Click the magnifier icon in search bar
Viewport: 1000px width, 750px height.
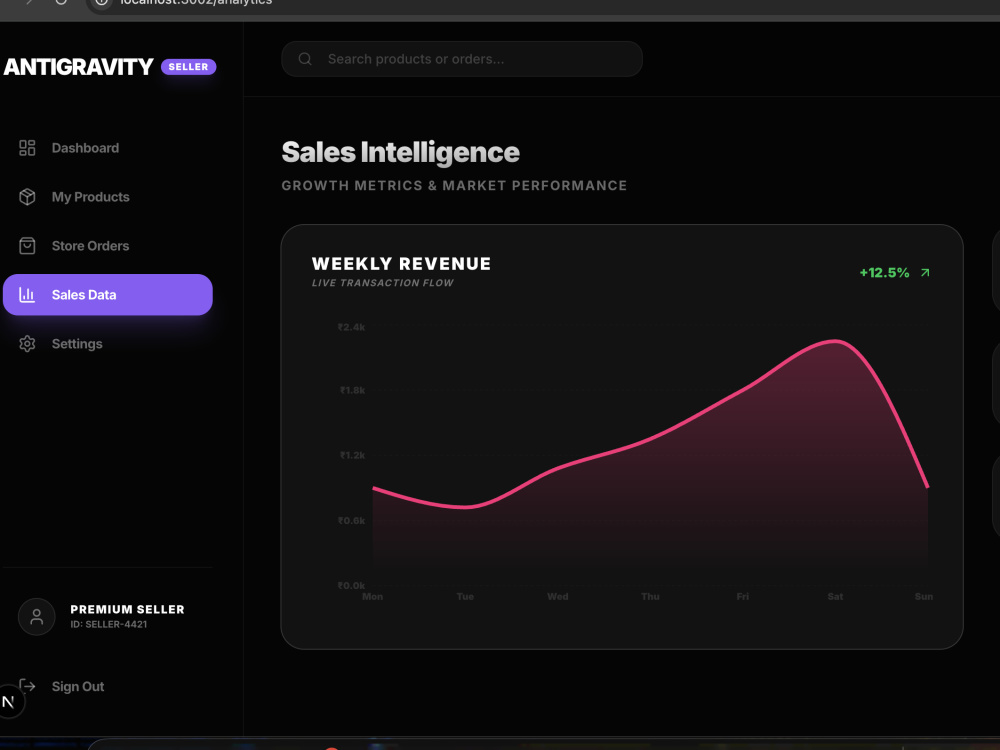click(x=305, y=59)
